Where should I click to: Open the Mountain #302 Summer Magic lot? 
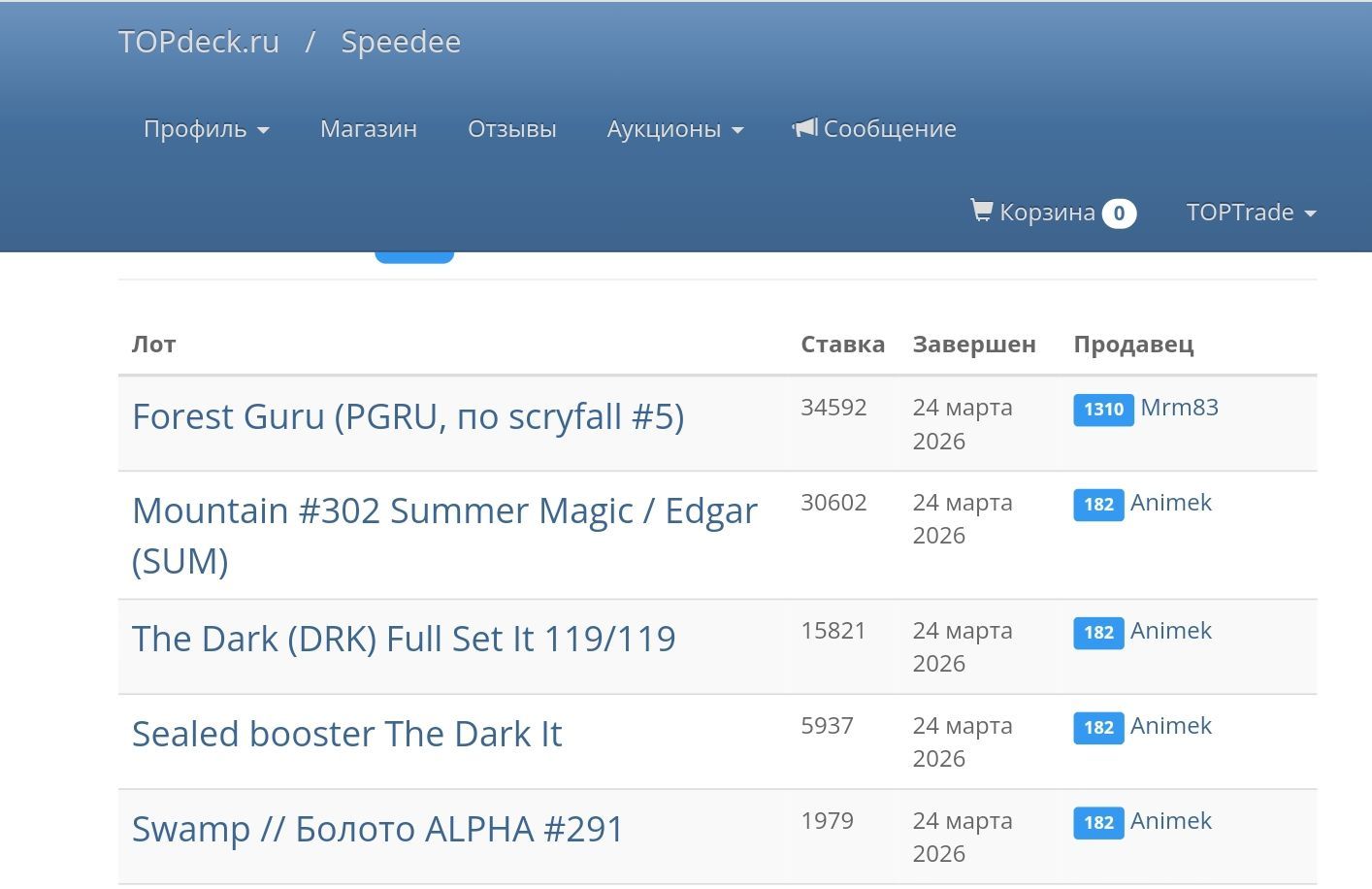443,511
